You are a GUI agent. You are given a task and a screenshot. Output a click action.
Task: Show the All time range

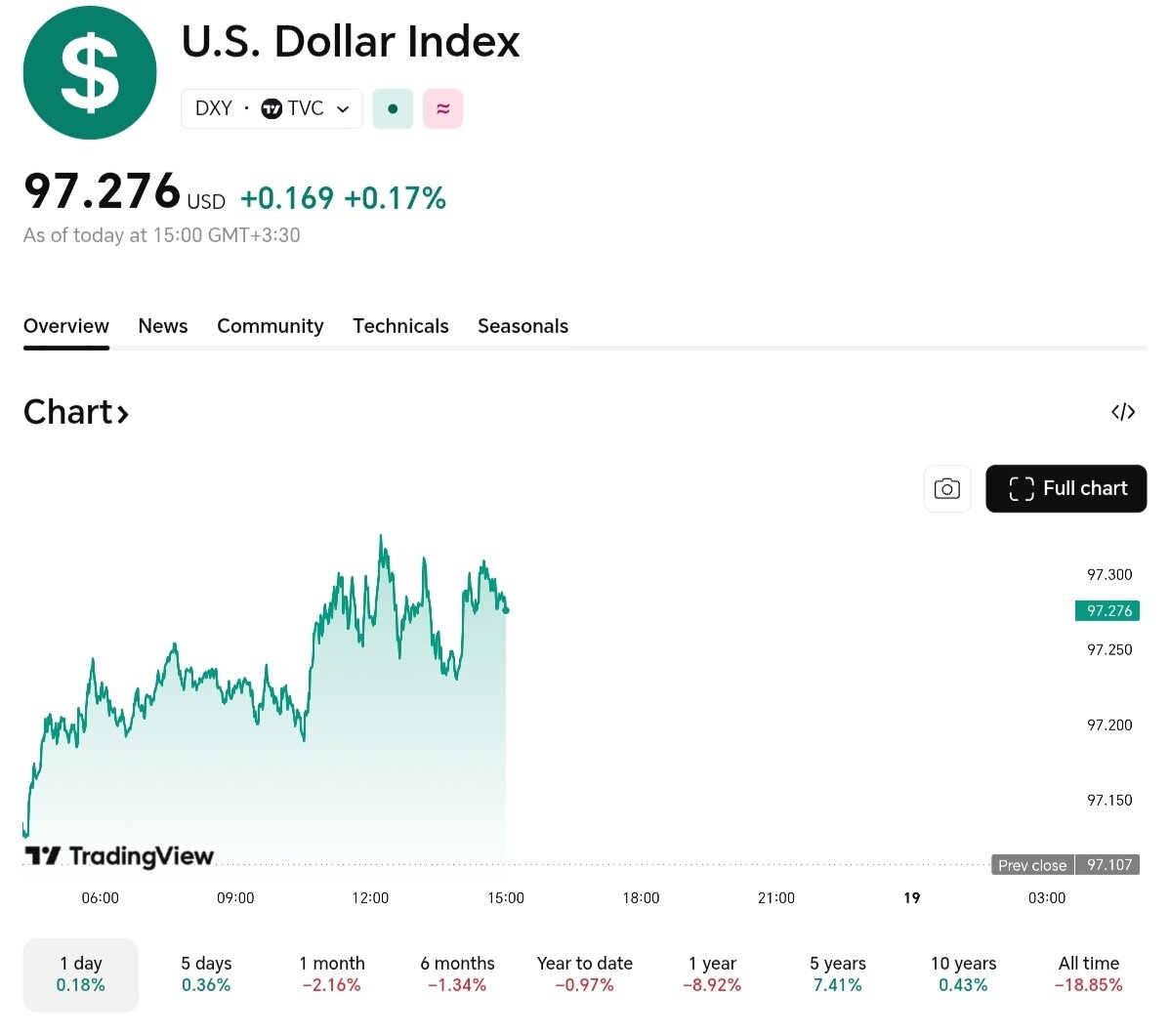click(x=1088, y=974)
